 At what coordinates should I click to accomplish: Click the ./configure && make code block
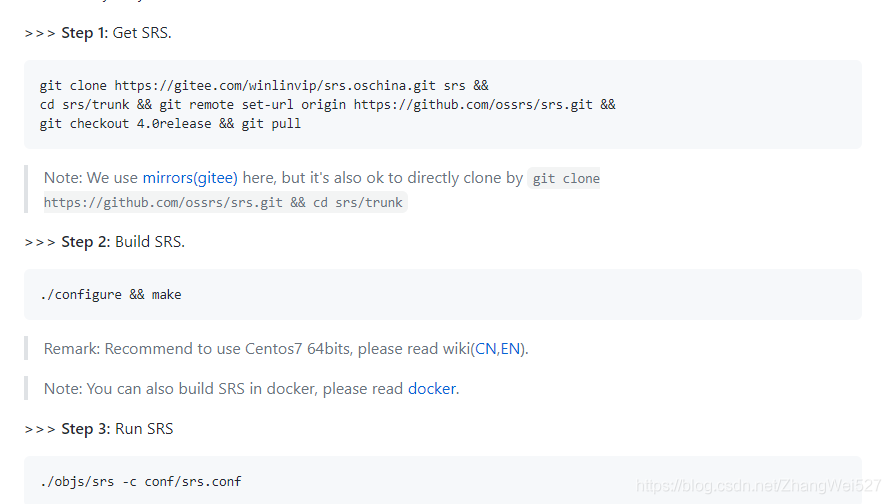coord(443,294)
